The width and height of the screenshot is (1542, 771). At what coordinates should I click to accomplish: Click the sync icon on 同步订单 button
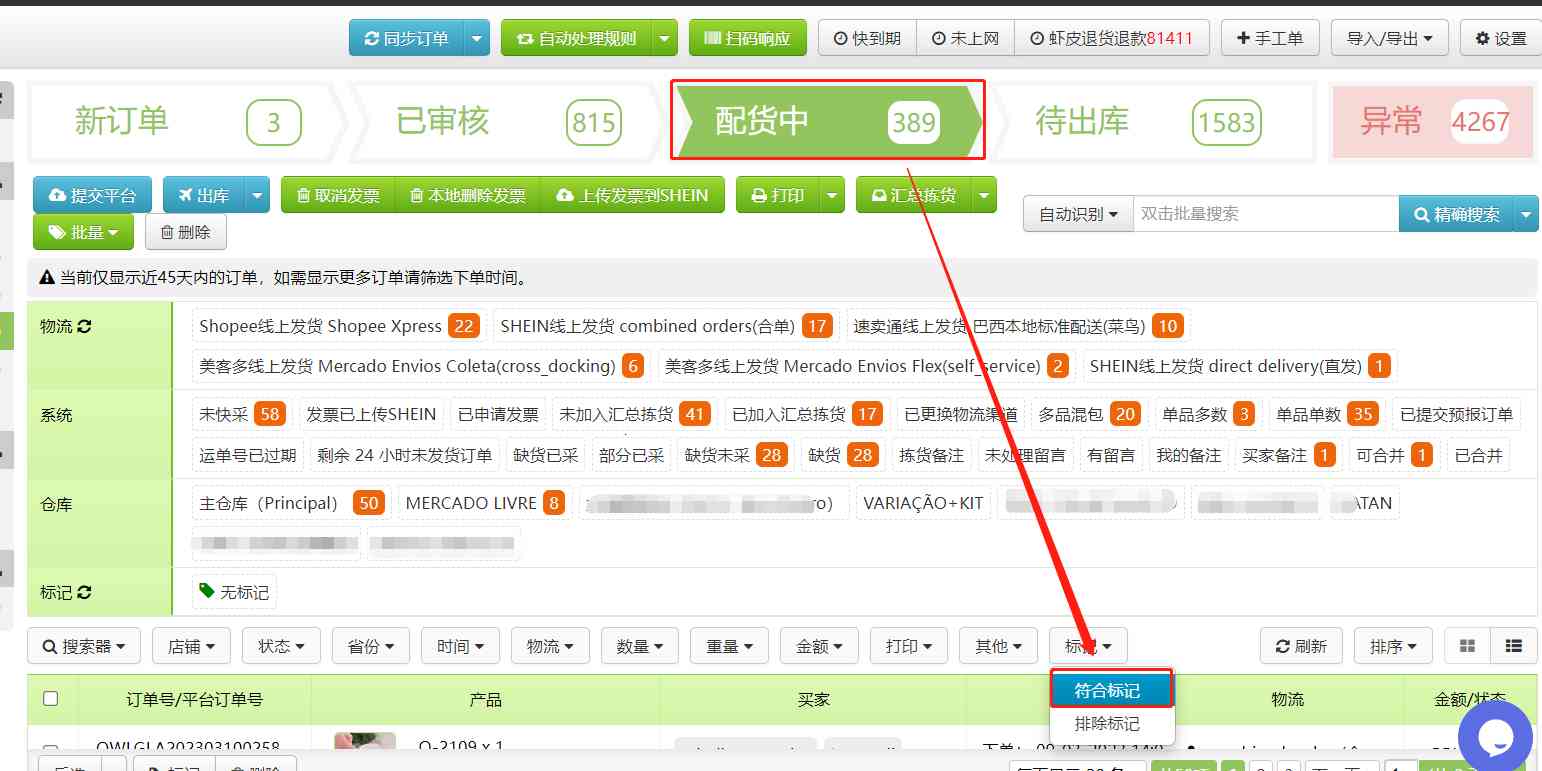pos(369,37)
